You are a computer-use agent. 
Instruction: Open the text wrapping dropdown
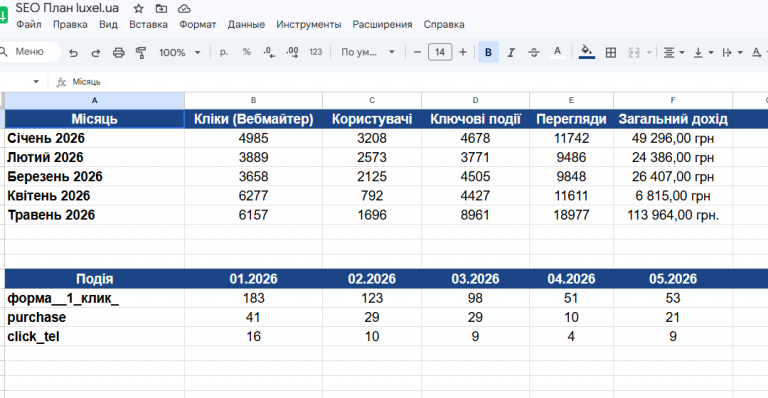pos(732,52)
